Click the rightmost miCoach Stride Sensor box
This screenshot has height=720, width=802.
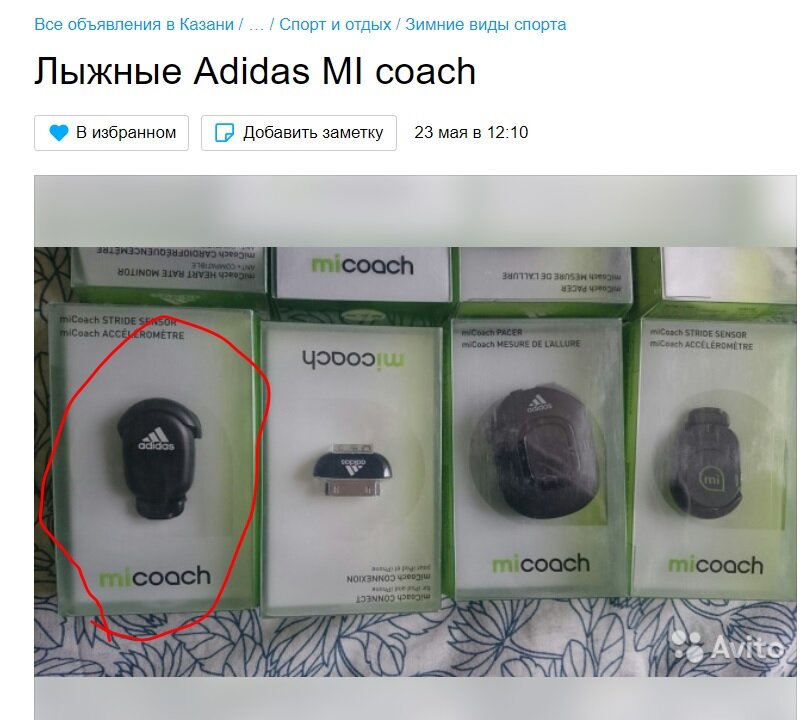(715, 458)
